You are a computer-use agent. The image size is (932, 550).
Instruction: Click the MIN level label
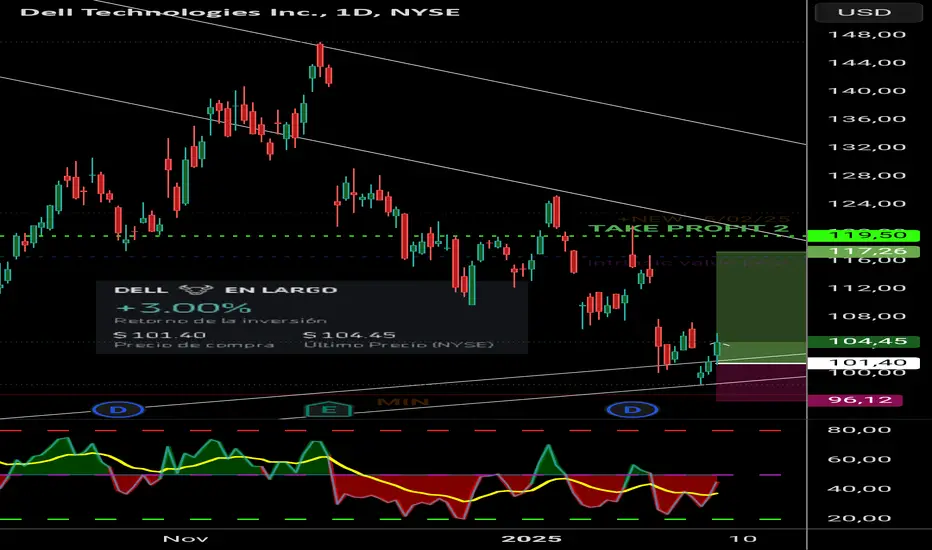[x=402, y=403]
